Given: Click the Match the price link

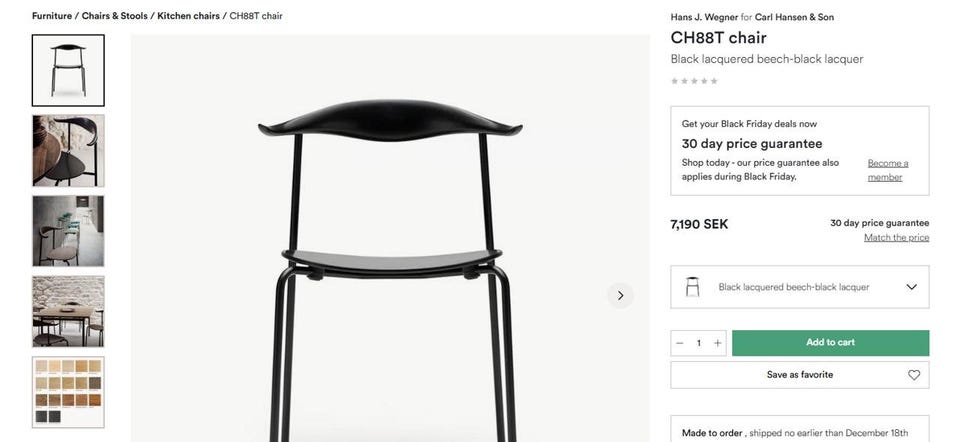Looking at the screenshot, I should pos(896,238).
